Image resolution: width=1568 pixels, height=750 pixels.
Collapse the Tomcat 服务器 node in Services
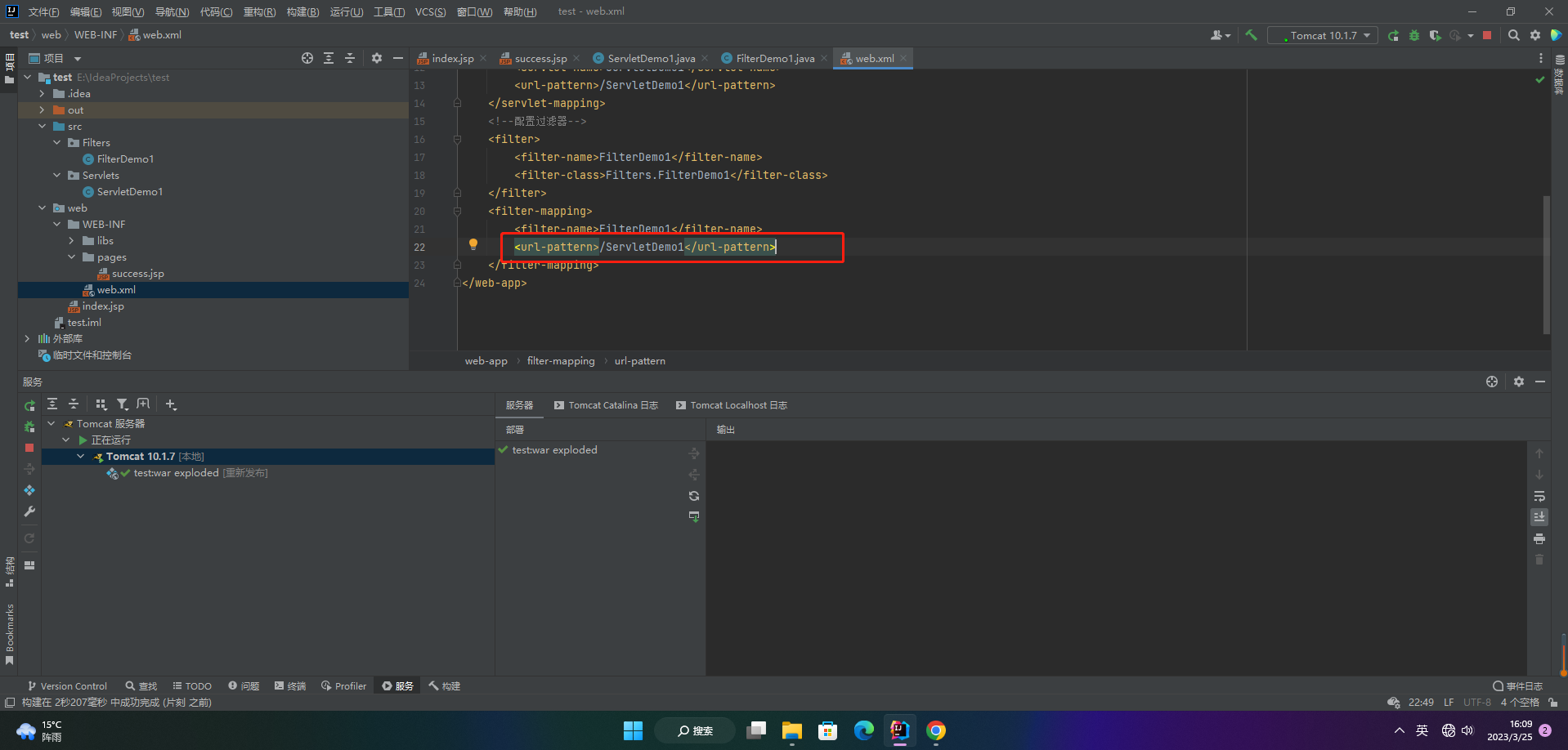52,424
